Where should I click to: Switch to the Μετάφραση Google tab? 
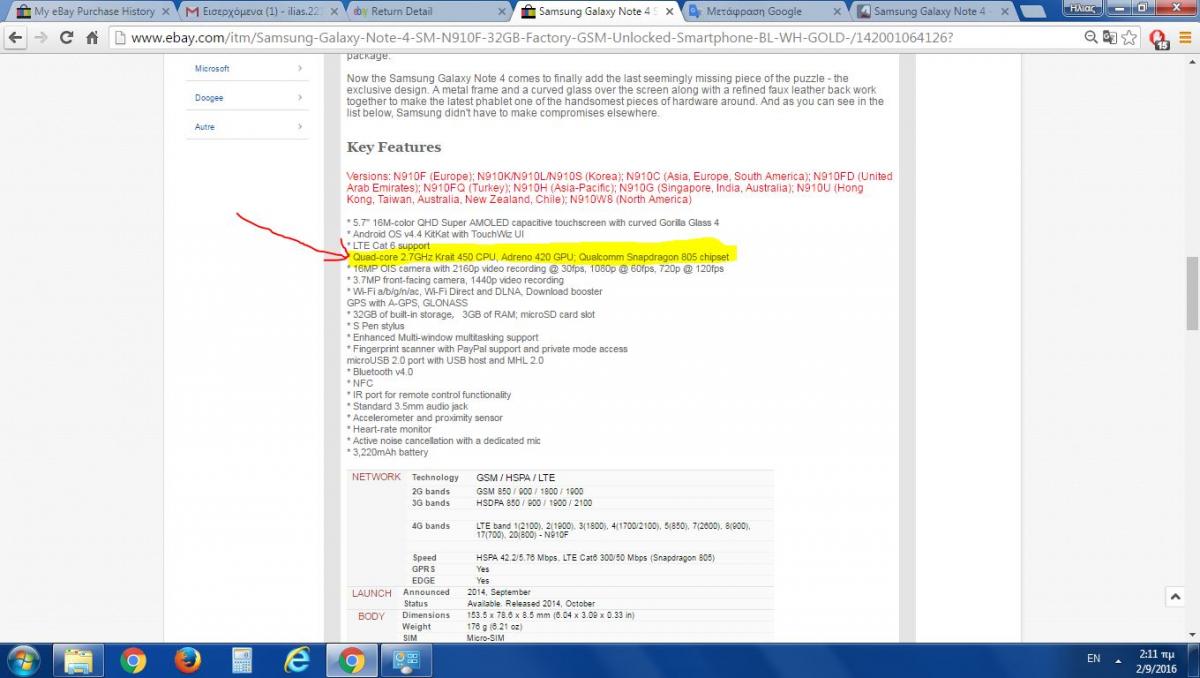[755, 12]
